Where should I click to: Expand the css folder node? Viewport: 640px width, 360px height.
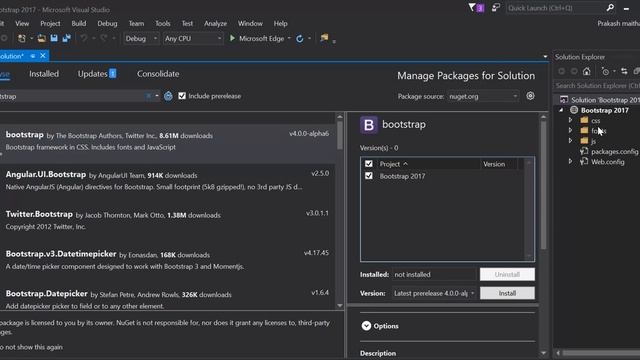(x=570, y=120)
